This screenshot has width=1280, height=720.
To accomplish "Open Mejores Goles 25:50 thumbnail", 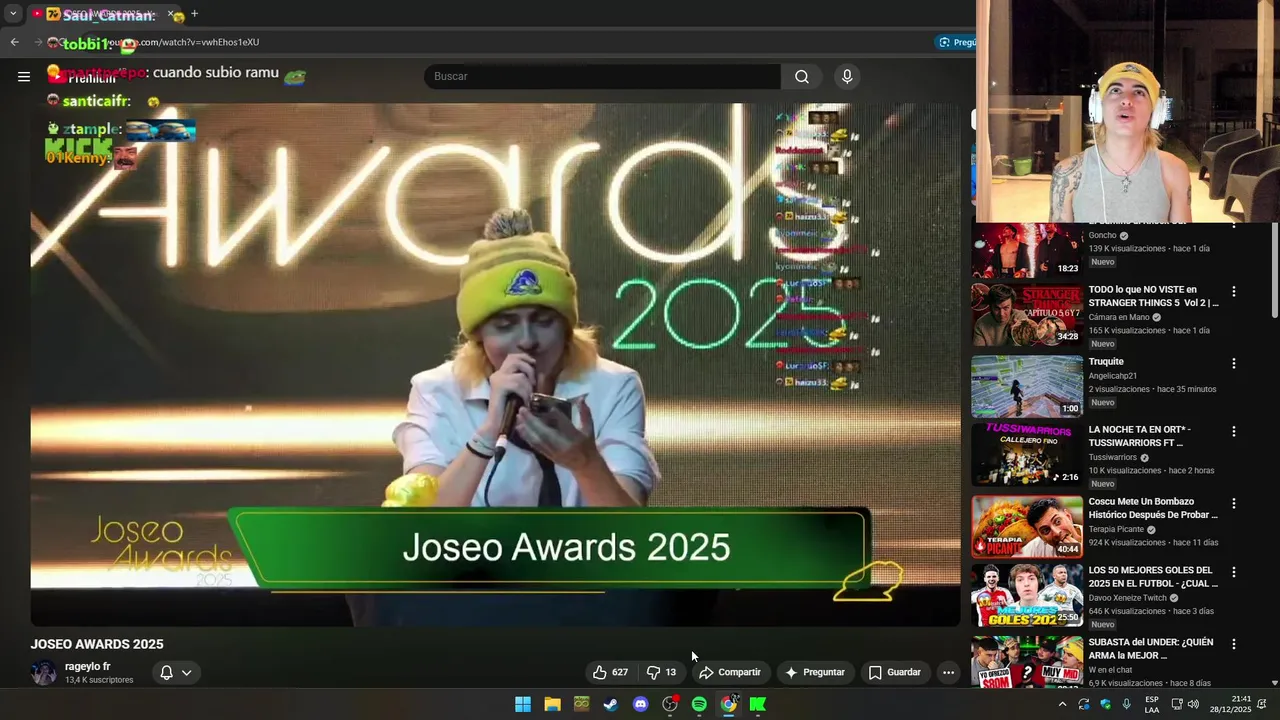I will pos(1027,596).
